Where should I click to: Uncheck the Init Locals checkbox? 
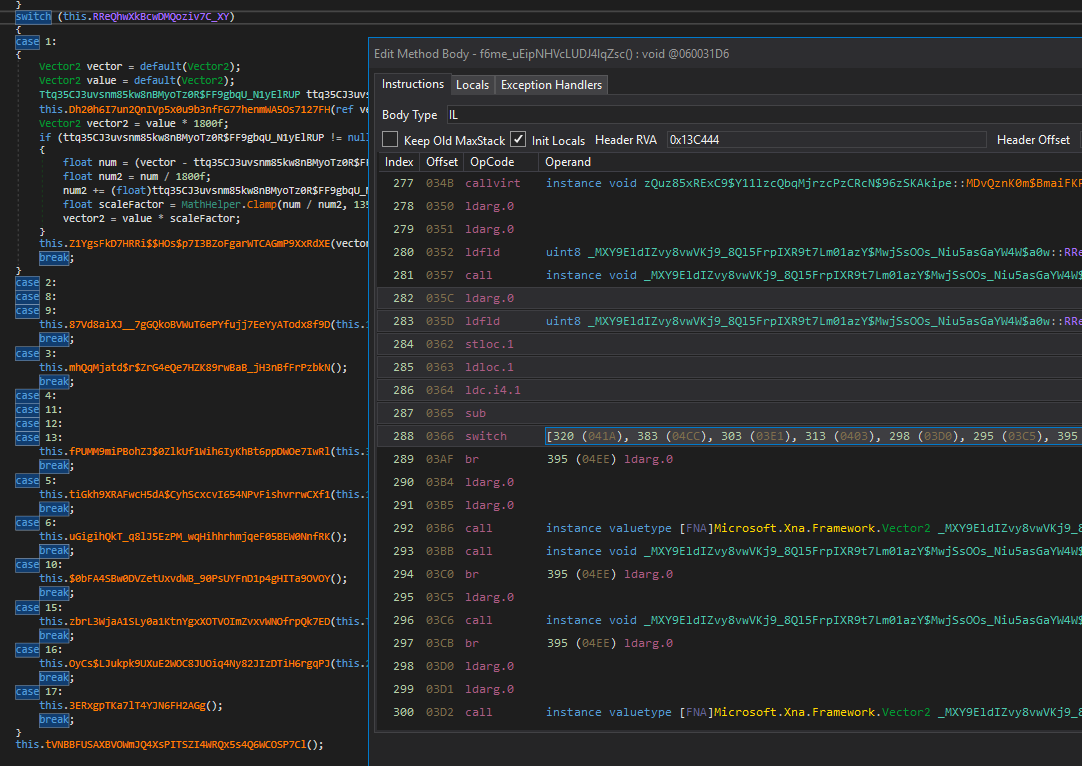pyautogui.click(x=518, y=140)
